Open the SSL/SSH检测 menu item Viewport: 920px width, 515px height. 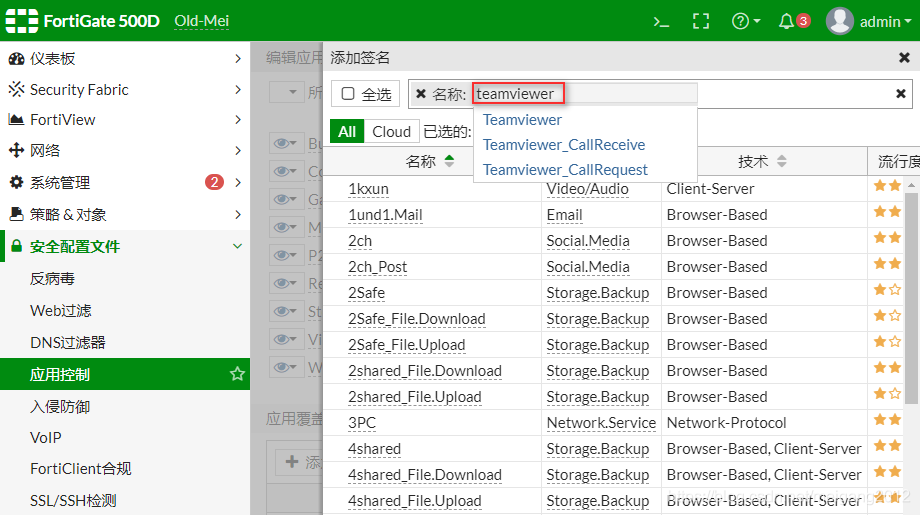(73, 501)
